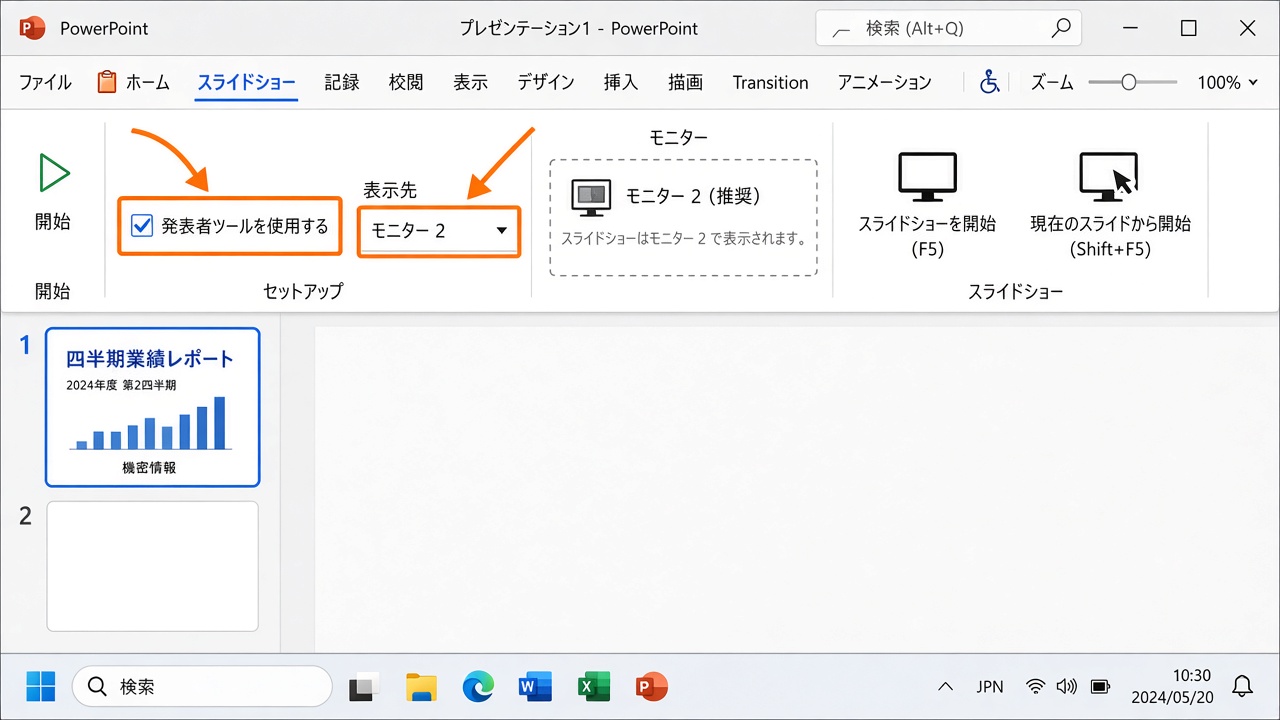Check the battery status icon
The image size is (1280, 720).
click(1100, 687)
